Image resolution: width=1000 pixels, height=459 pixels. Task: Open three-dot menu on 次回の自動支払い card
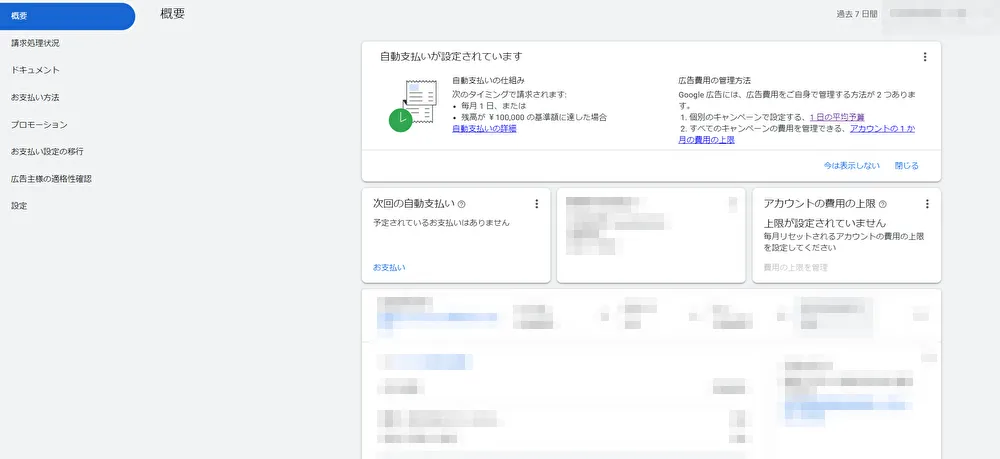(536, 204)
